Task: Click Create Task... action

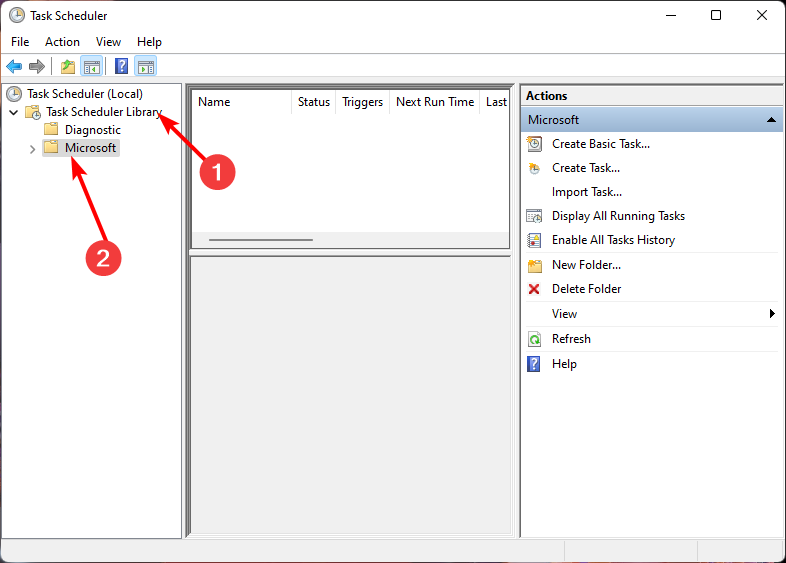Action: tap(585, 168)
